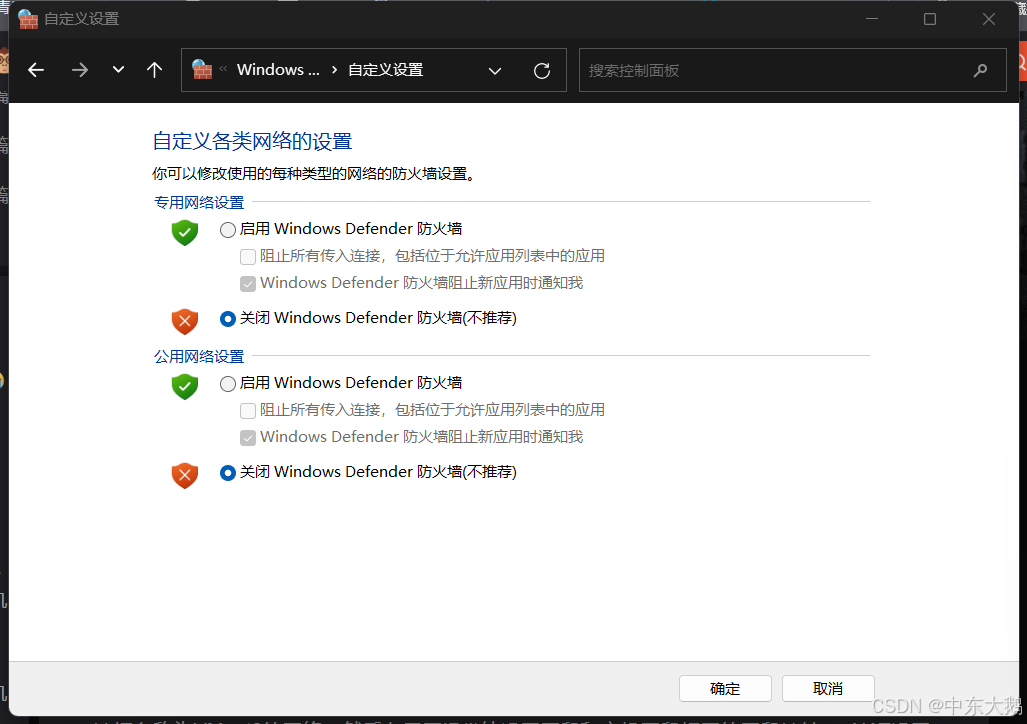Close the 自定义设置 window
Viewport: 1027px width, 724px height.
pos(989,19)
